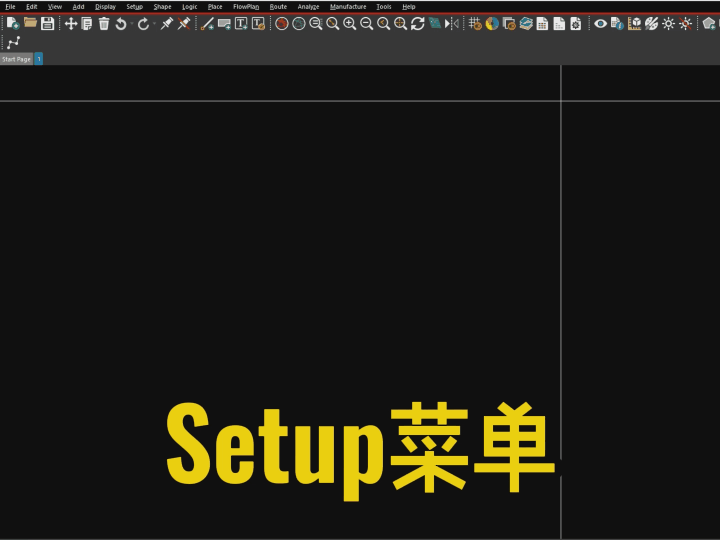Open the Manufacture menu
The width and height of the screenshot is (720, 540).
pyautogui.click(x=348, y=6)
